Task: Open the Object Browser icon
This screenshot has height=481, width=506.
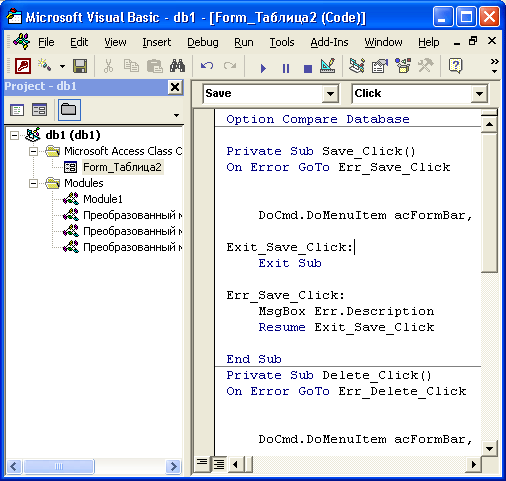Action: (403, 66)
